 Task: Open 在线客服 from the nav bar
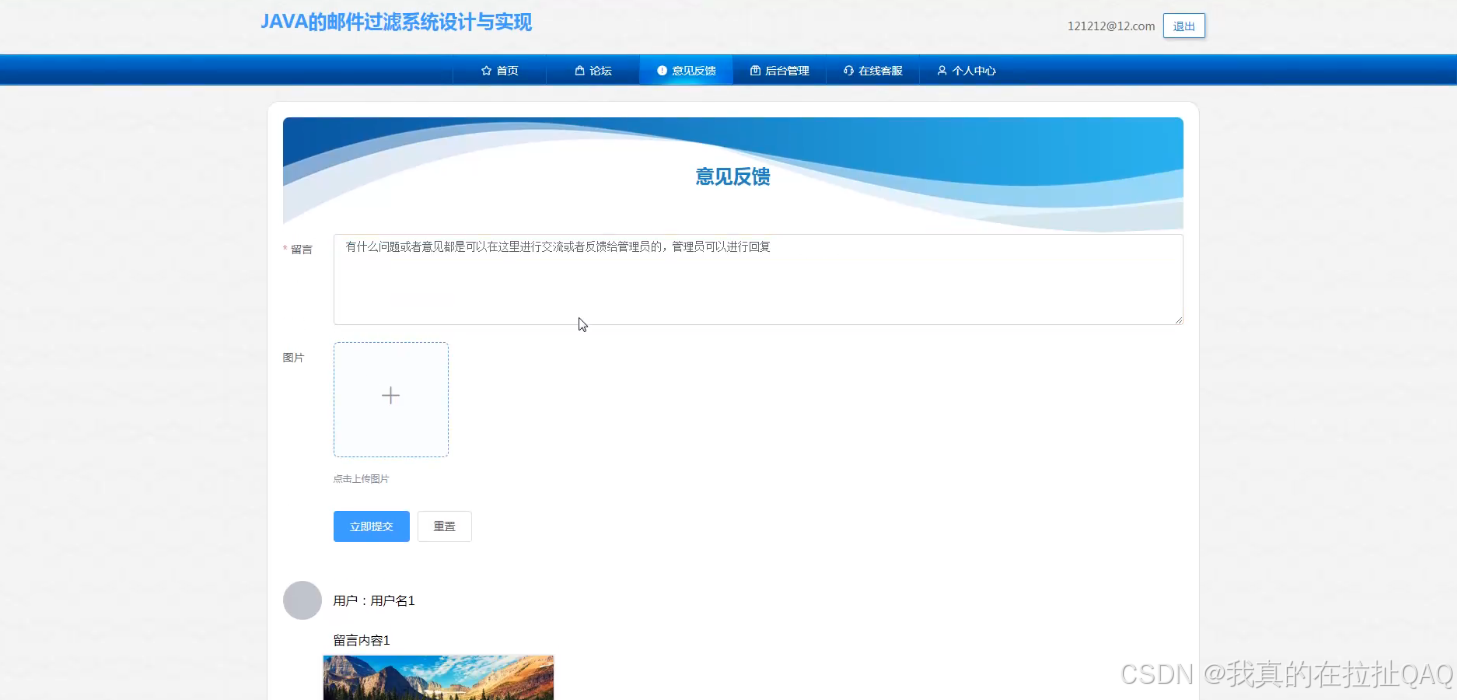pos(872,71)
